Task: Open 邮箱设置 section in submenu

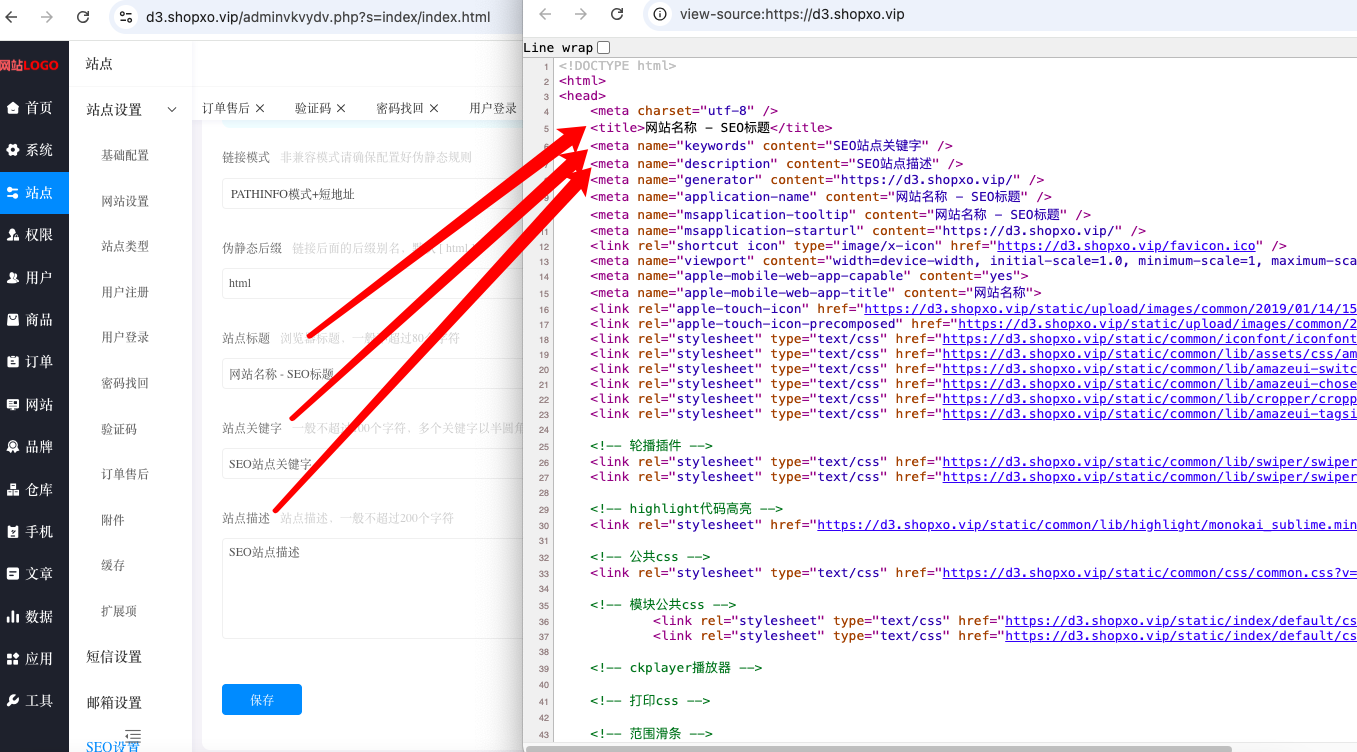Action: (114, 703)
